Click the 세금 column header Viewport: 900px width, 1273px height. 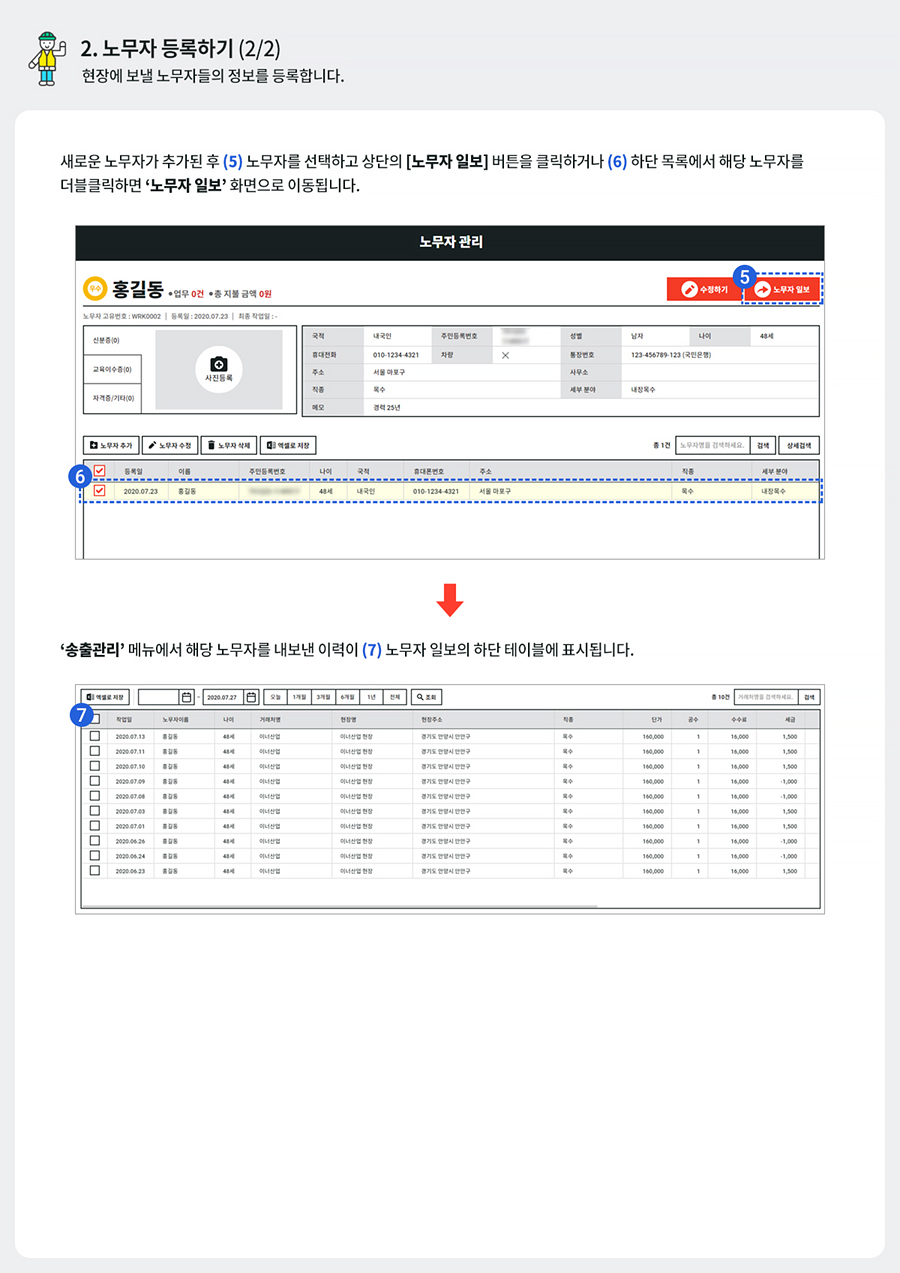(x=790, y=719)
